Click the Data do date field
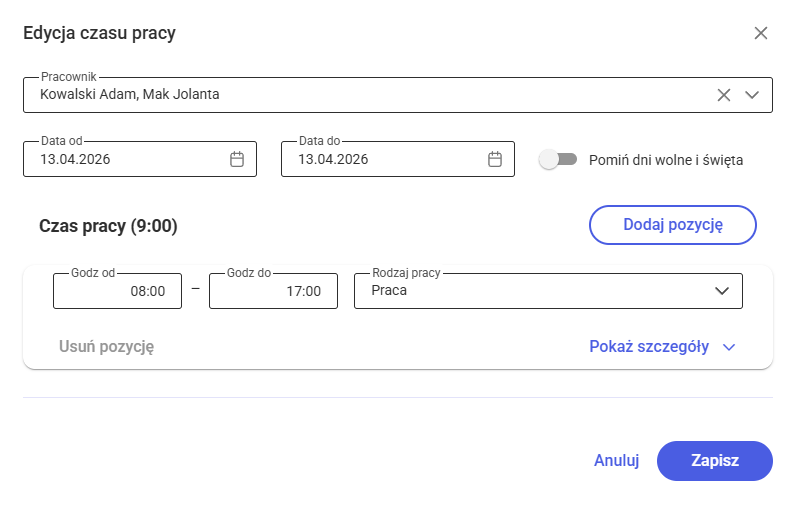The image size is (795, 506). pyautogui.click(x=398, y=159)
